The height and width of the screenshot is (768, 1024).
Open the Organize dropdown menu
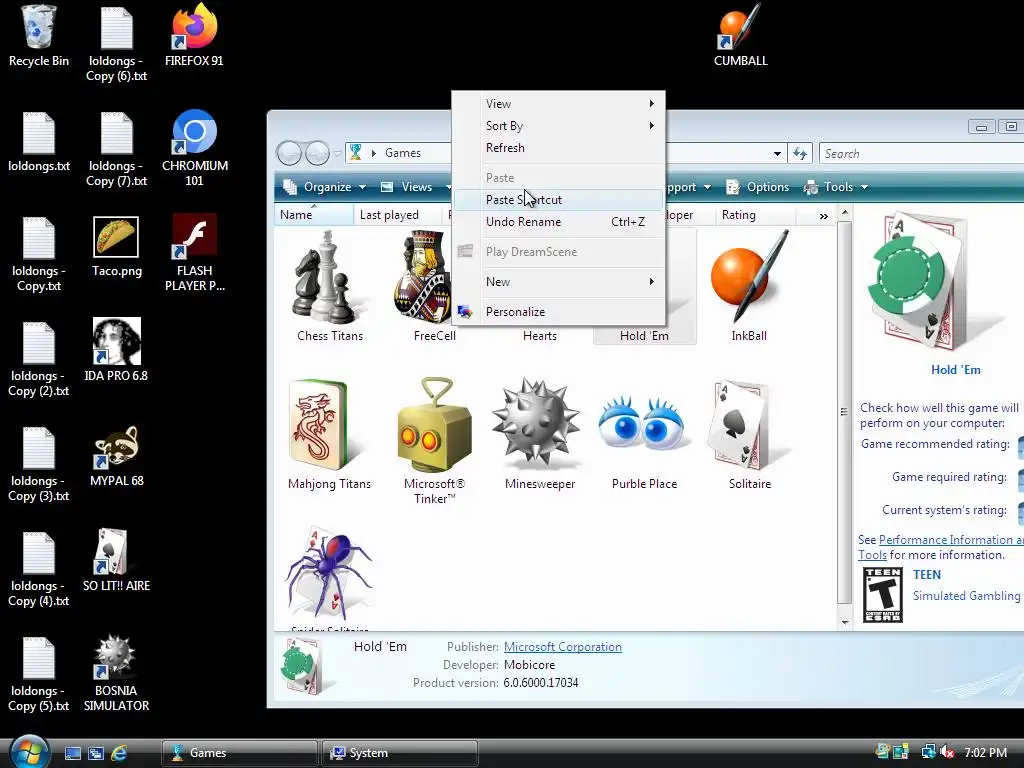coord(324,187)
